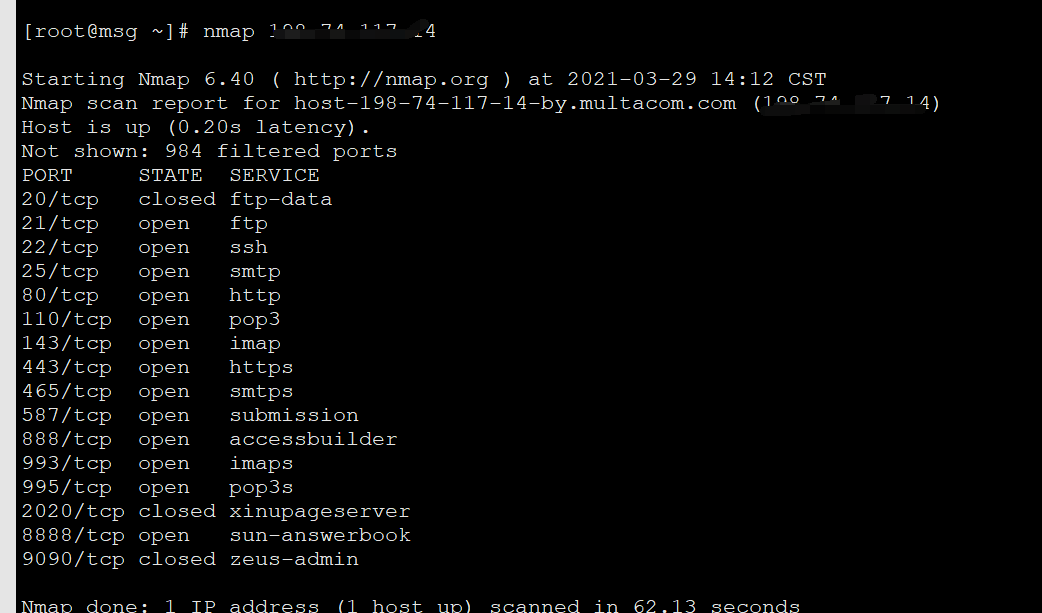Select the 443/tcp https row
The image size is (1042, 613).
point(157,368)
